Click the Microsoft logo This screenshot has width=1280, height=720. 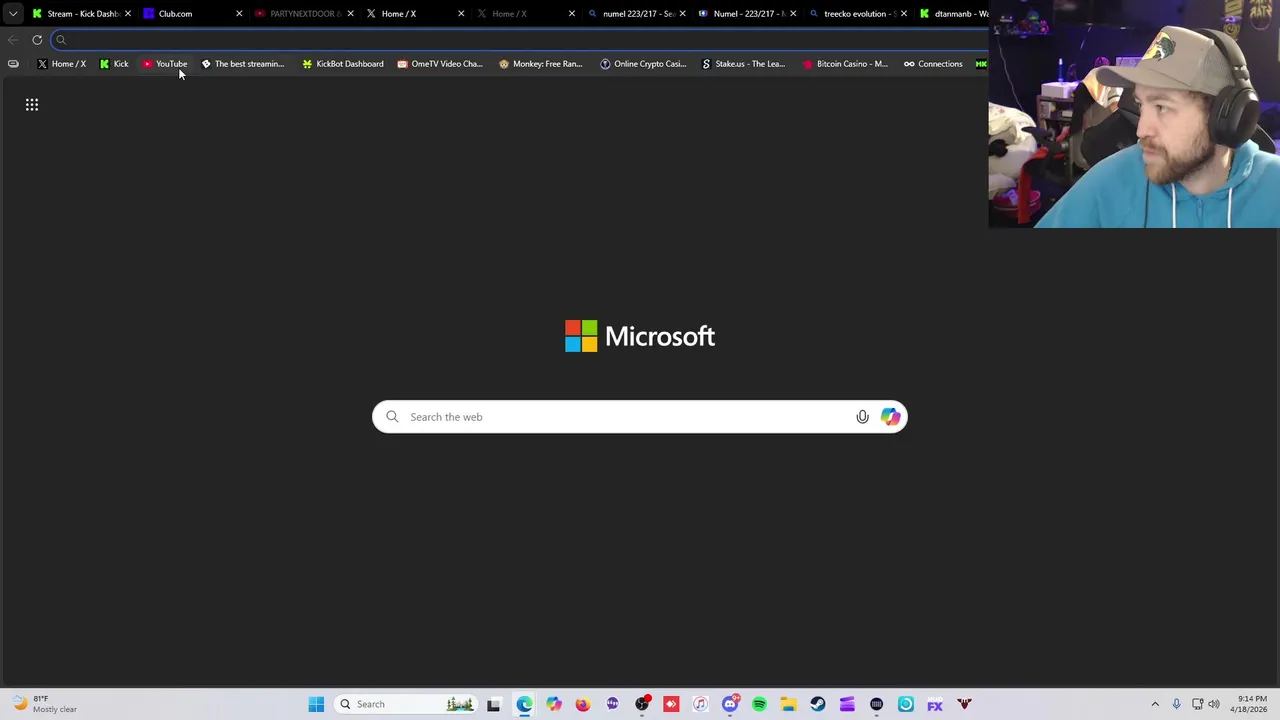click(x=640, y=336)
